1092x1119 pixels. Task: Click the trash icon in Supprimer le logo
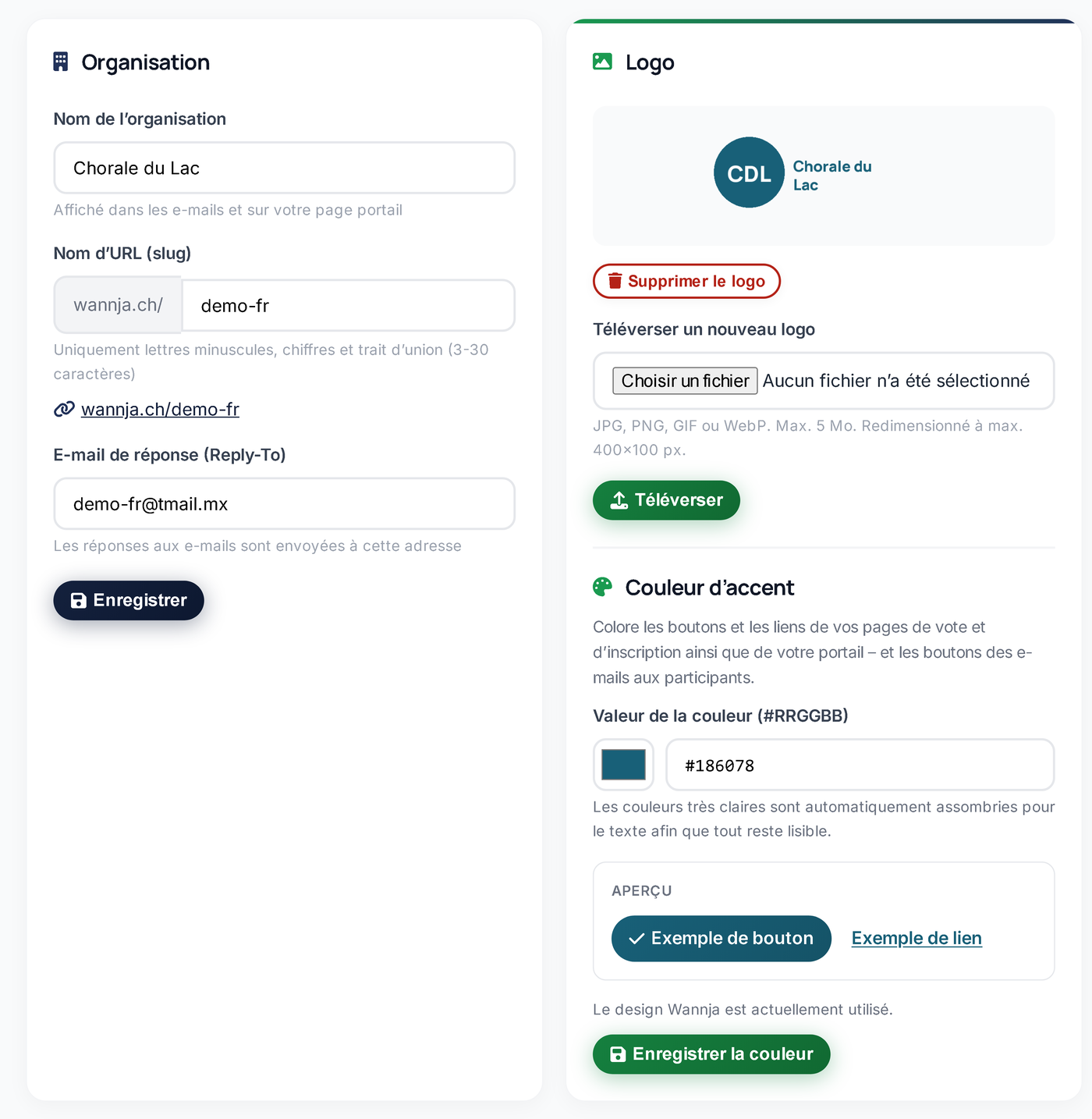[615, 281]
